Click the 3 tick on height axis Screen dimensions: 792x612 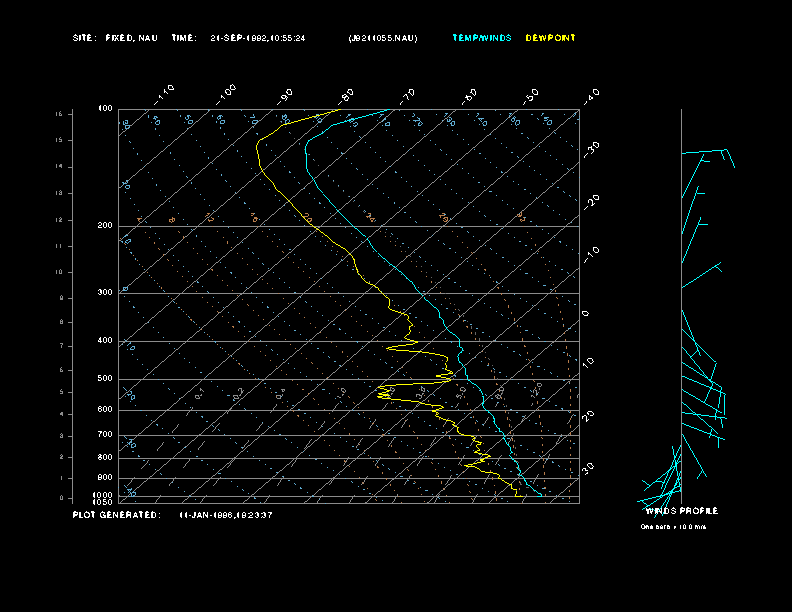(x=62, y=436)
